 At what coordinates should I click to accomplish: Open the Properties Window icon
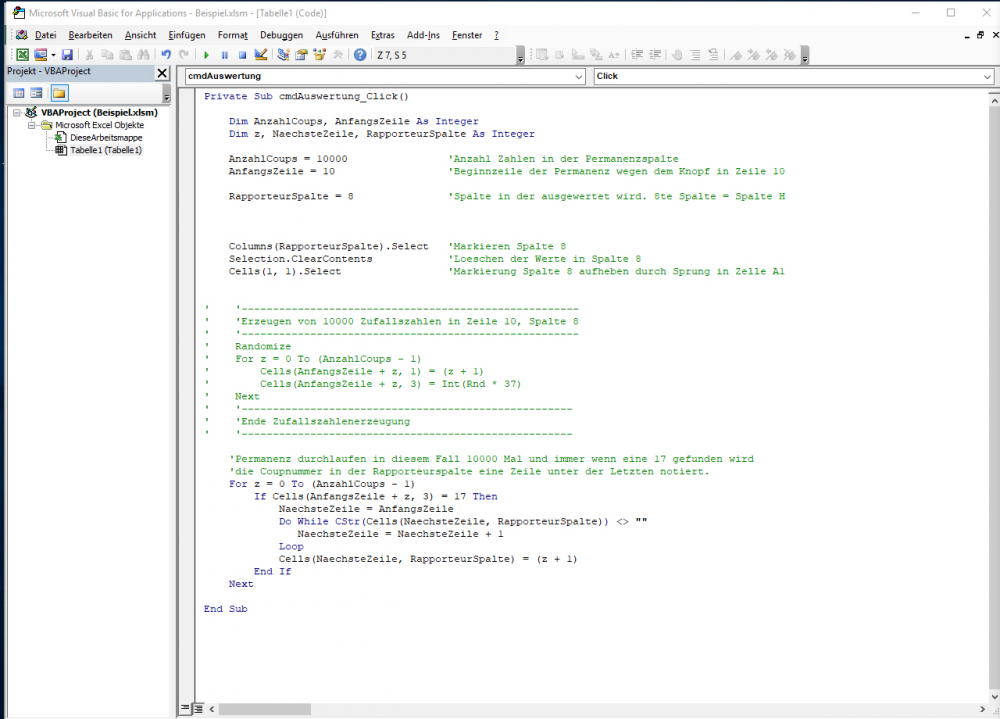click(301, 55)
